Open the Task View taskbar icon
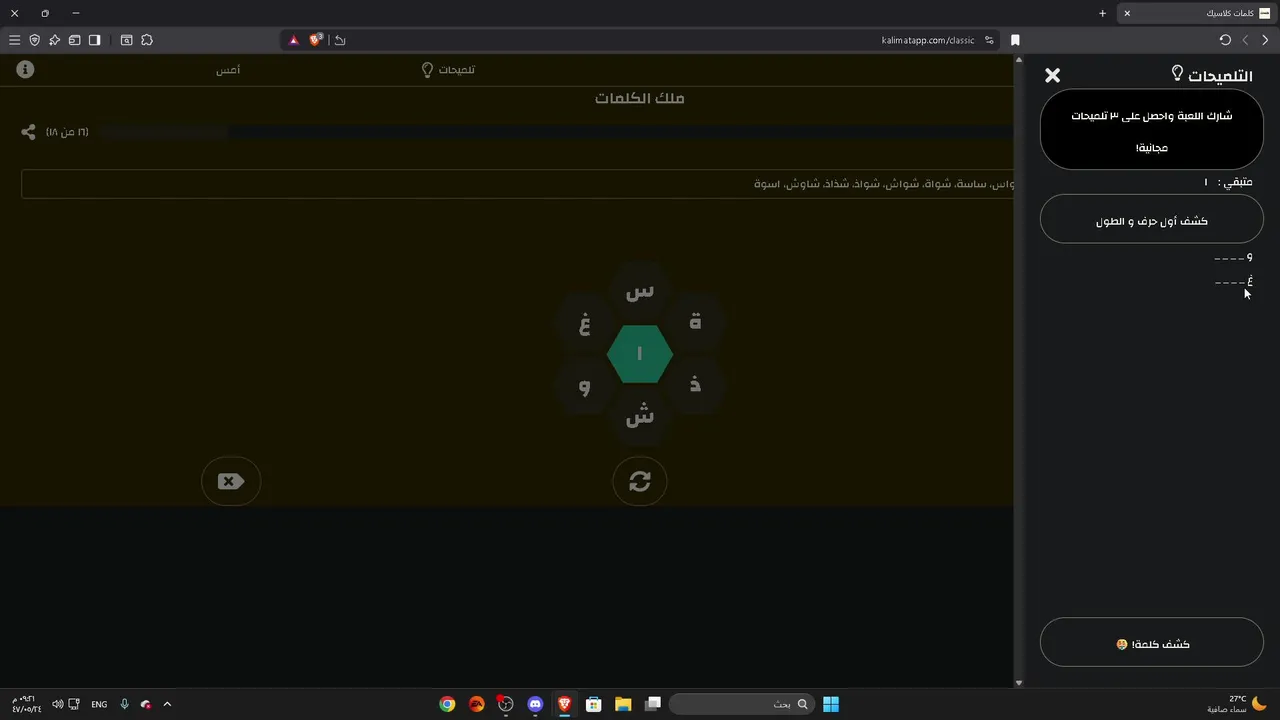The height and width of the screenshot is (720, 1280). click(653, 704)
